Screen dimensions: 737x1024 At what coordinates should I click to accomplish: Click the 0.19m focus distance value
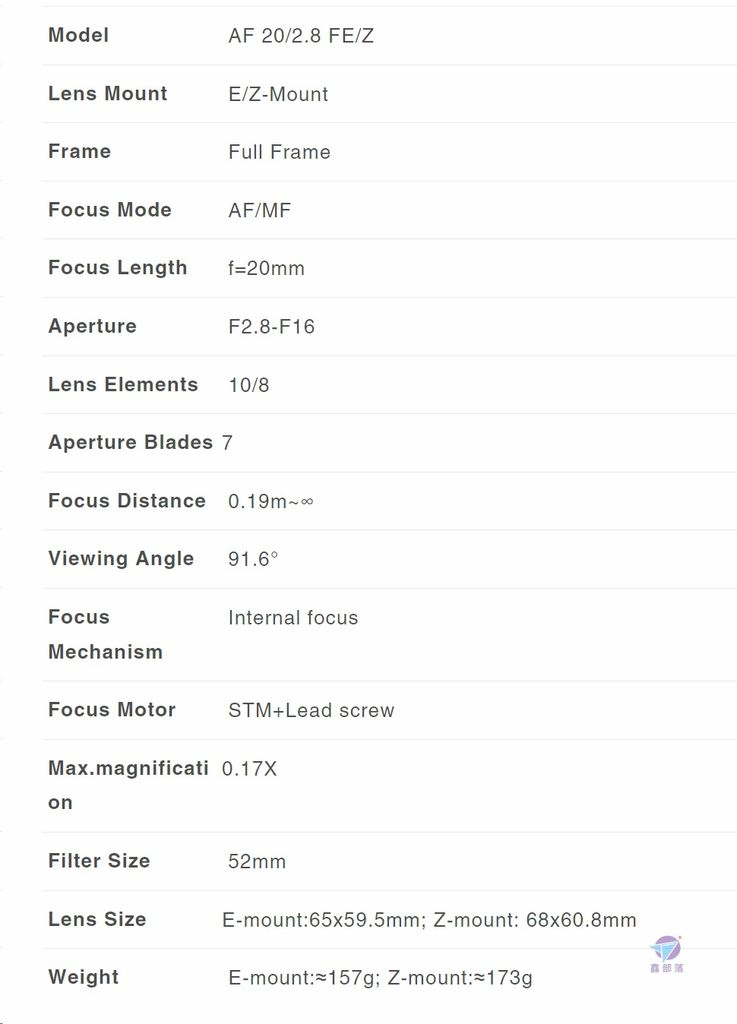(x=271, y=501)
